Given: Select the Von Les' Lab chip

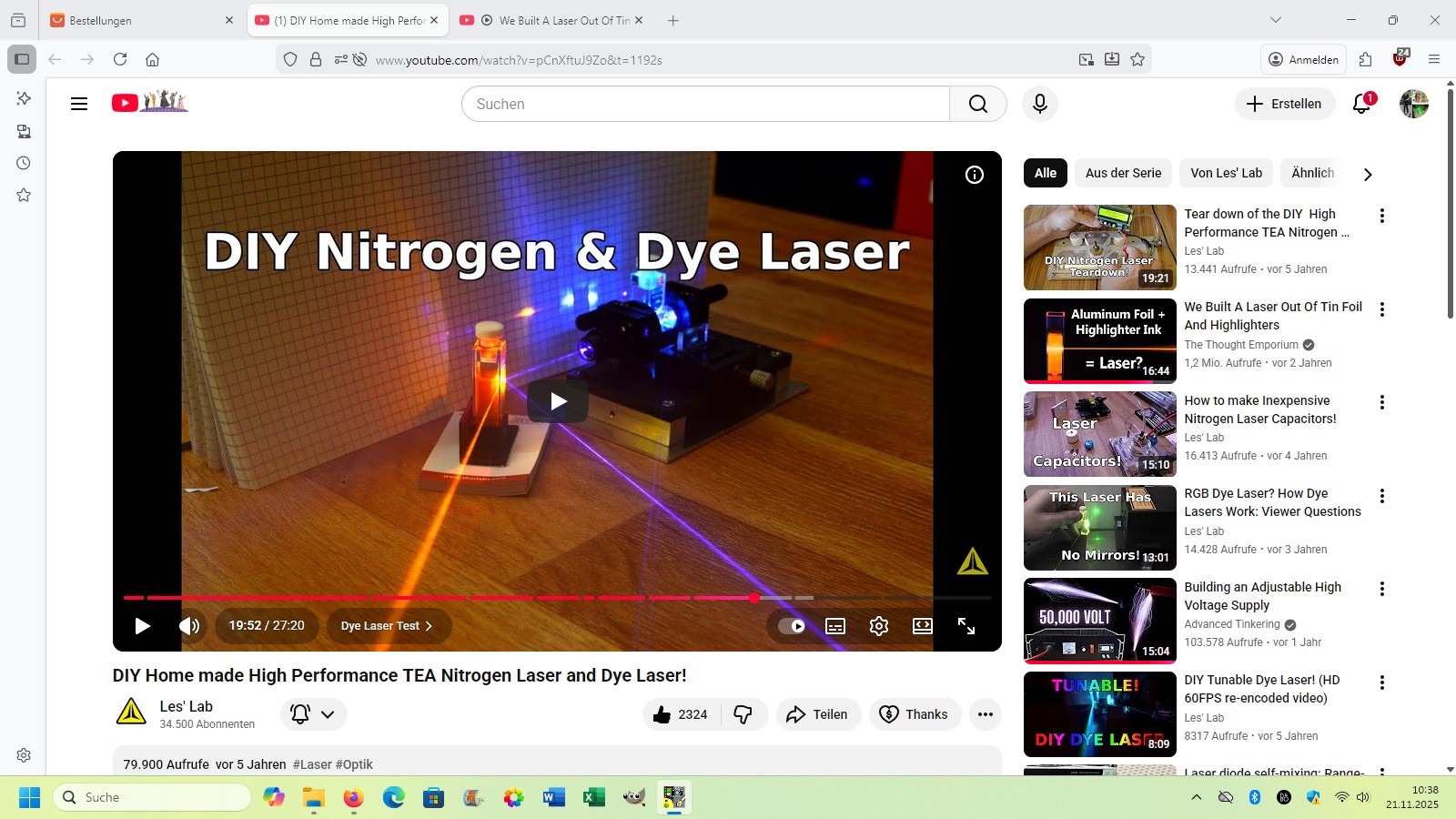Looking at the screenshot, I should [x=1226, y=173].
